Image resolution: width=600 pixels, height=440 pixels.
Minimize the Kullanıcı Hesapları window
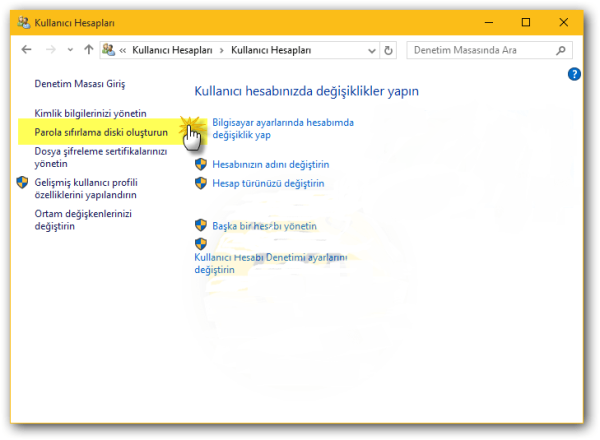(x=489, y=22)
